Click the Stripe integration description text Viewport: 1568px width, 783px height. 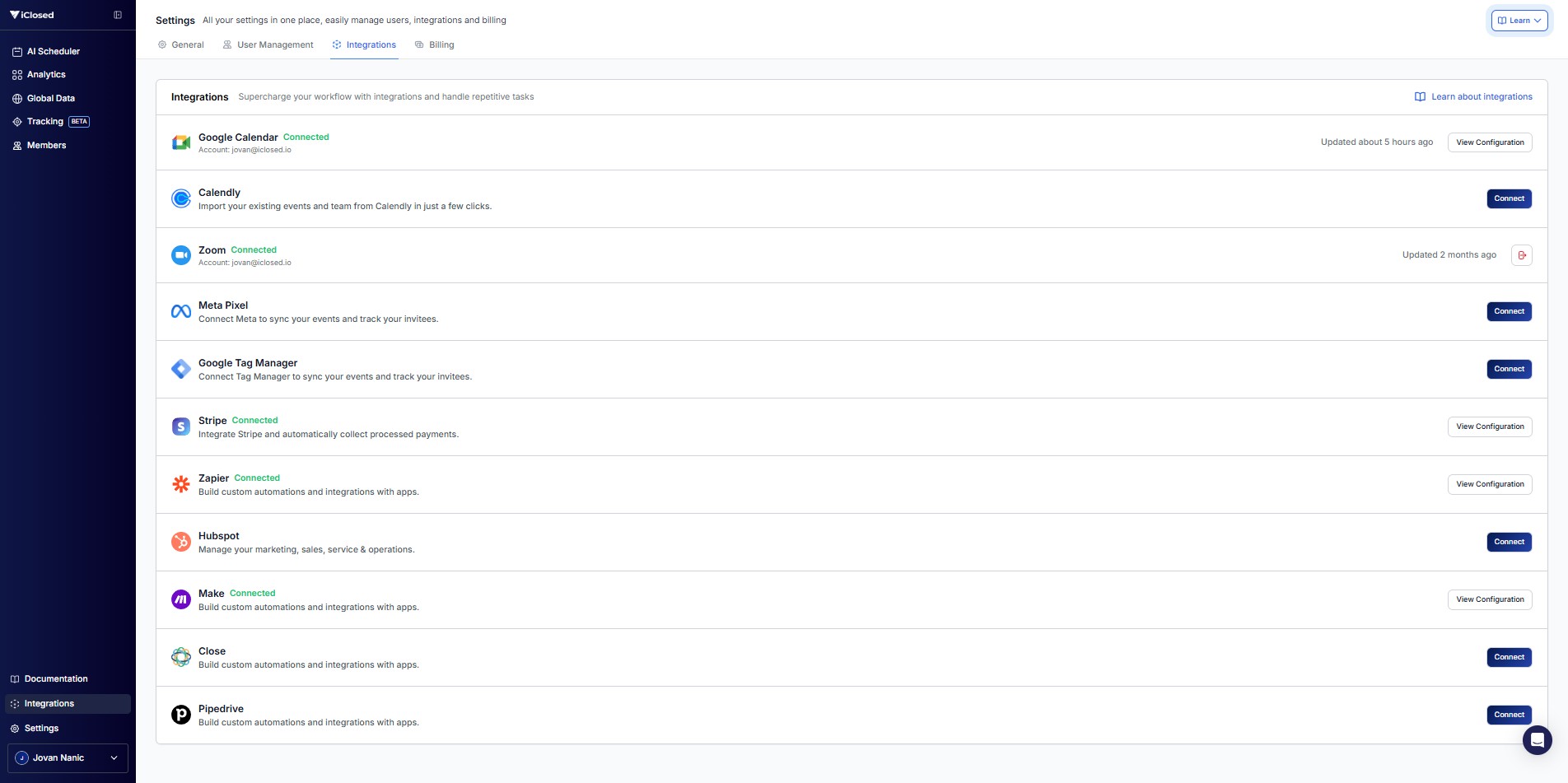[x=329, y=435]
